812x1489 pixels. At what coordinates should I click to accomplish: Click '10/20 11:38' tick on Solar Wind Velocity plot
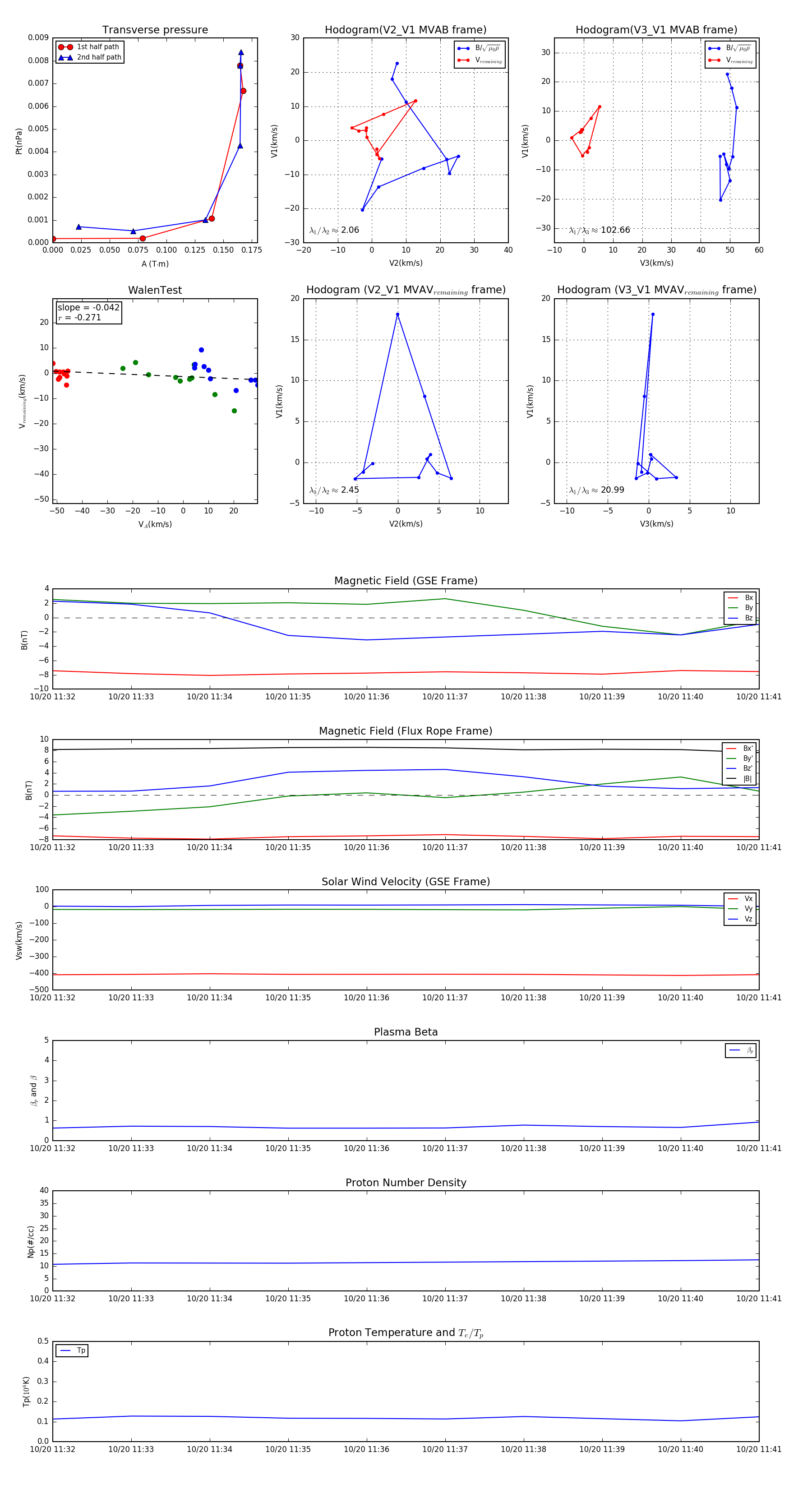524,997
